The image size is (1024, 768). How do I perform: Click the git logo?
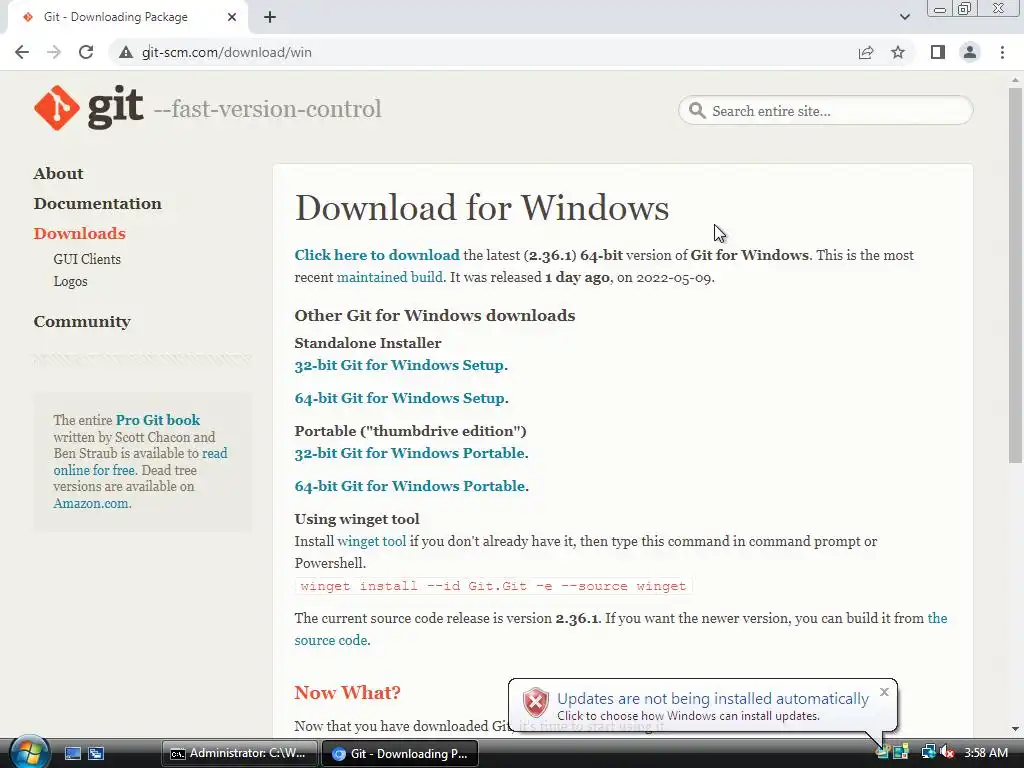(x=89, y=108)
